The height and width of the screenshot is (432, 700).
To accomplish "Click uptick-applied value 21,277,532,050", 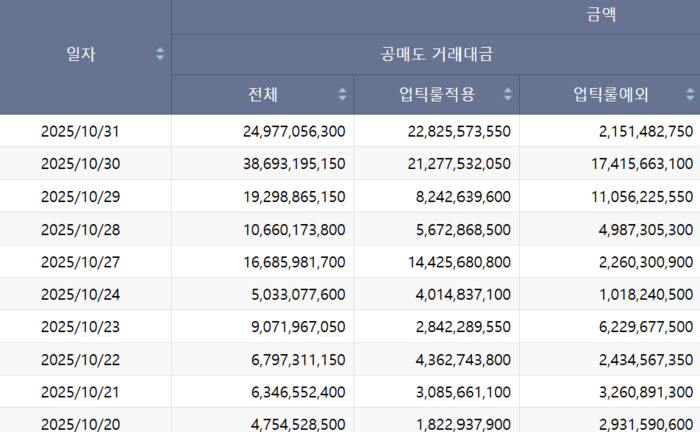I will click(459, 164).
